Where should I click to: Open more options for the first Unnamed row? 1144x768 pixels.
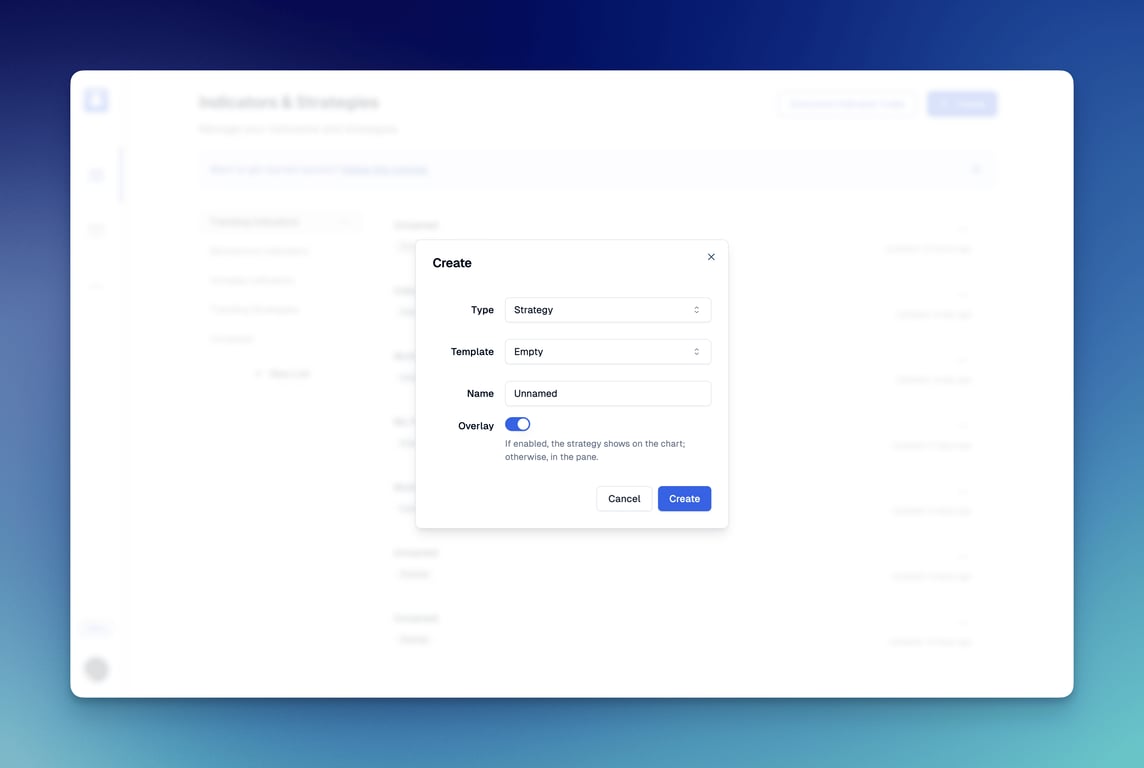click(x=963, y=229)
